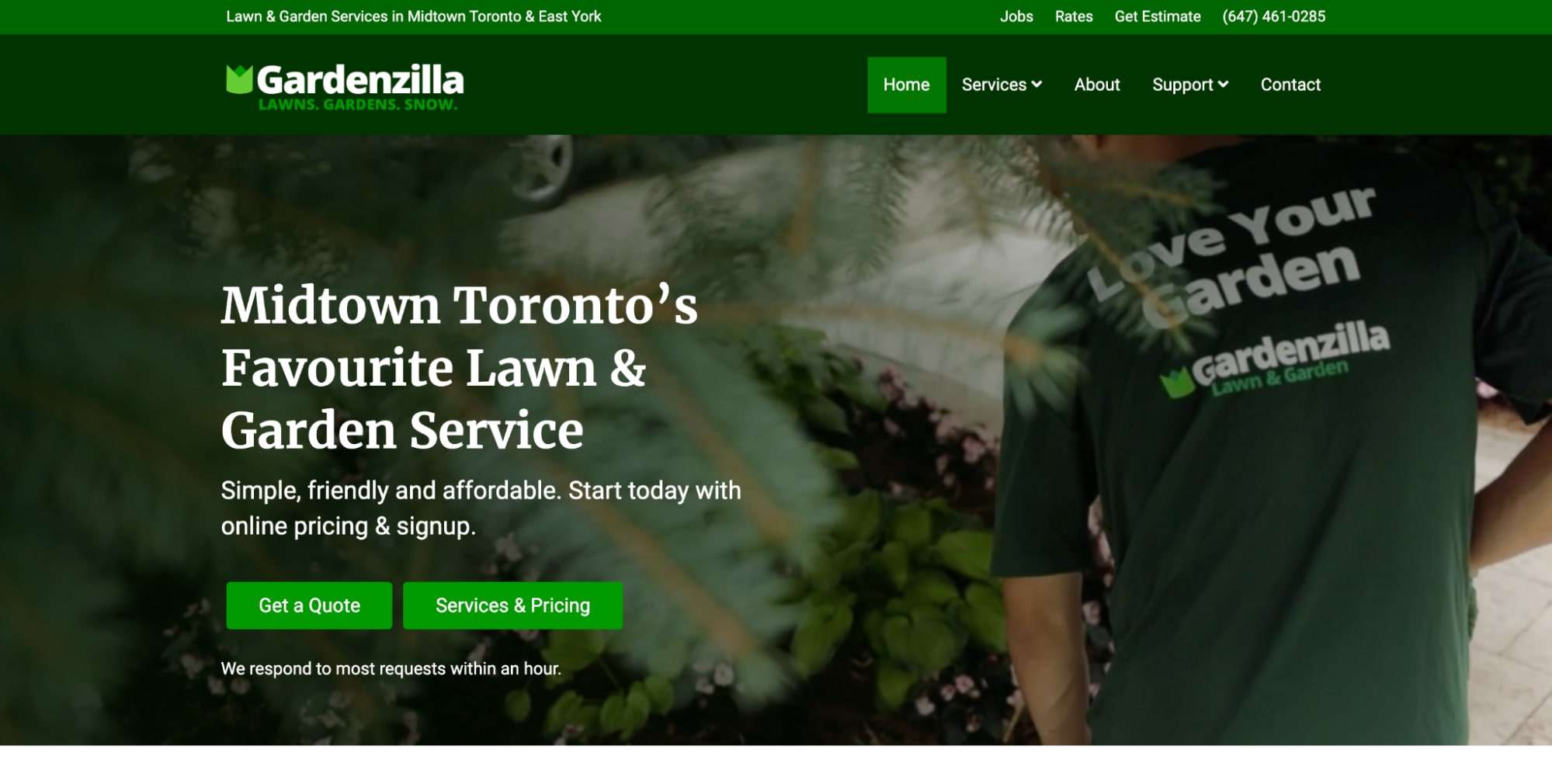Expand the Services dropdown chevron
1552x784 pixels.
click(1036, 84)
